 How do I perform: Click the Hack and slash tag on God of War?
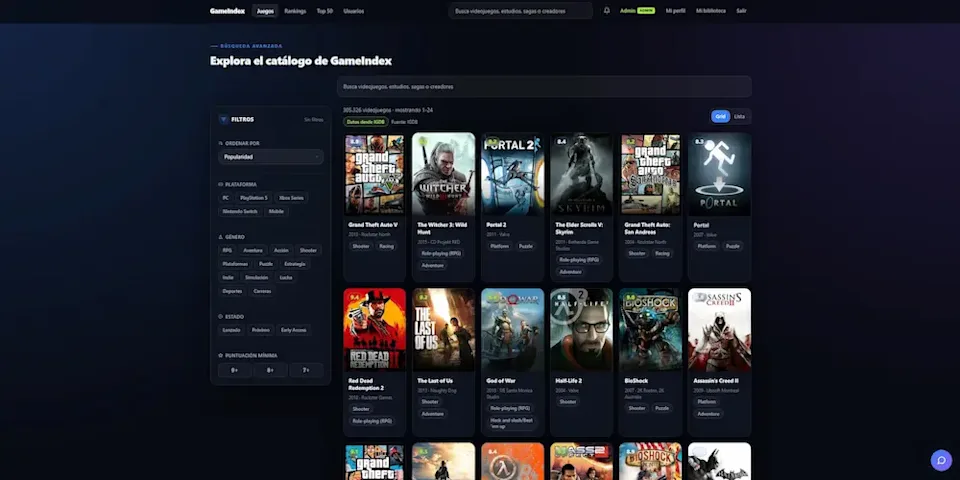[512, 423]
